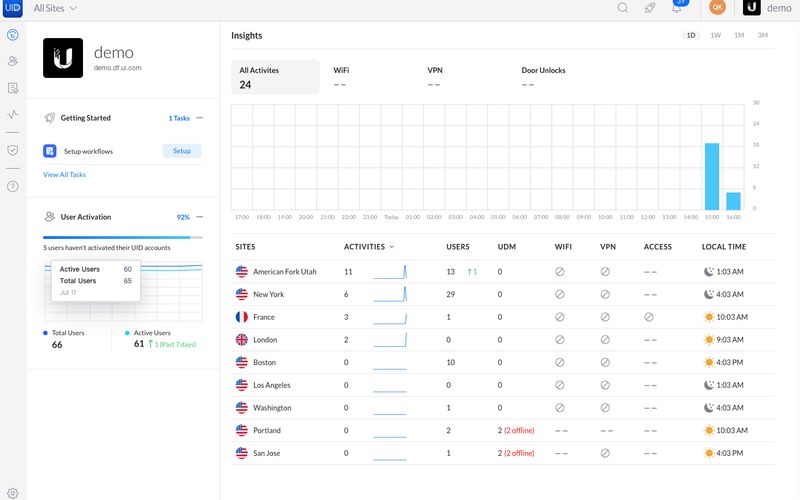
Task: Click the WiFi disabled icon for Boston
Action: [560, 362]
